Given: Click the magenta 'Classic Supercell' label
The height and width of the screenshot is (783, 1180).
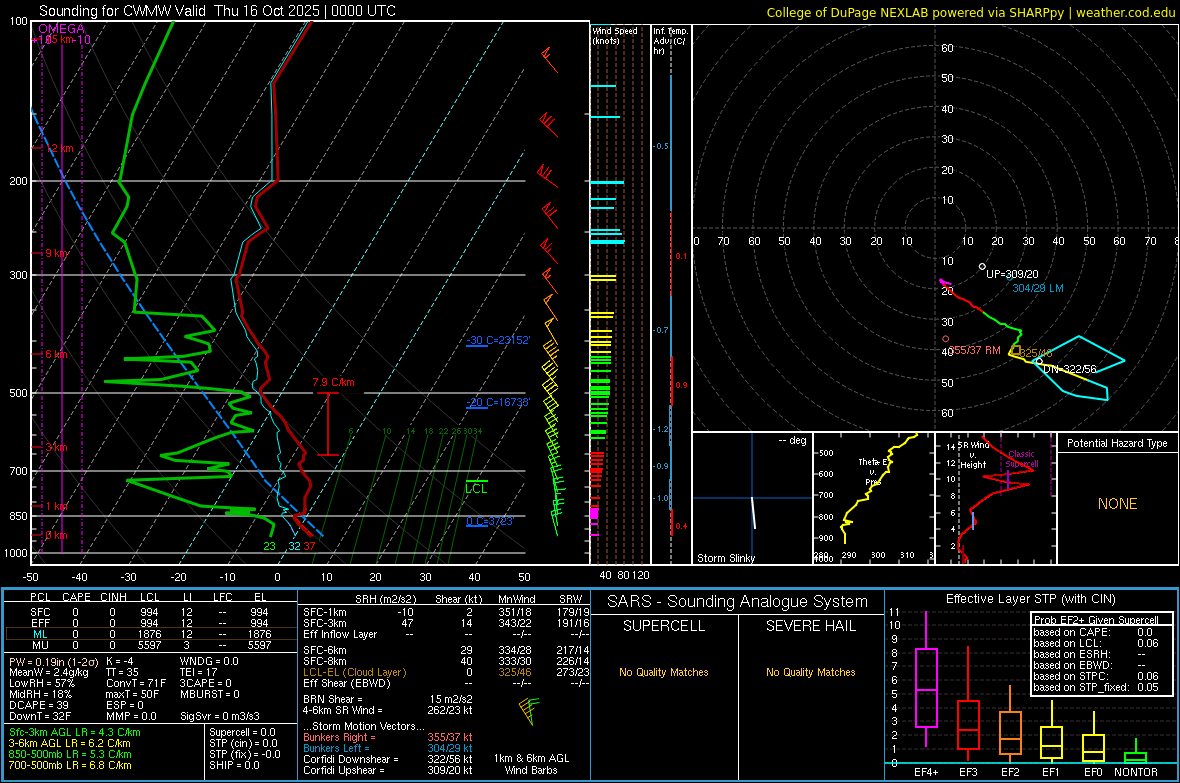Looking at the screenshot, I should pyautogui.click(x=1022, y=459).
